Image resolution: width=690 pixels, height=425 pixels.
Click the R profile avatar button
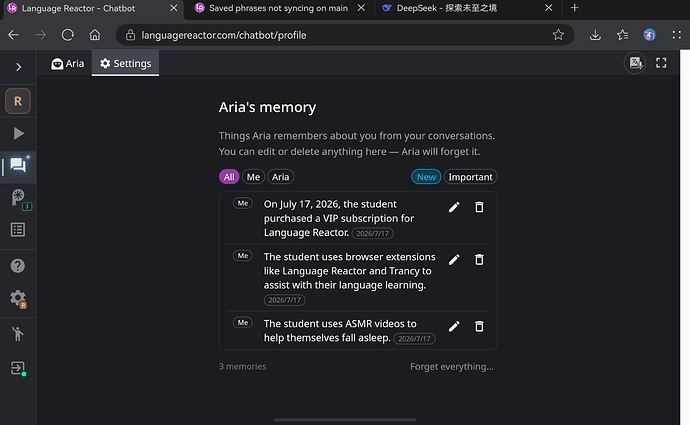coord(18,101)
